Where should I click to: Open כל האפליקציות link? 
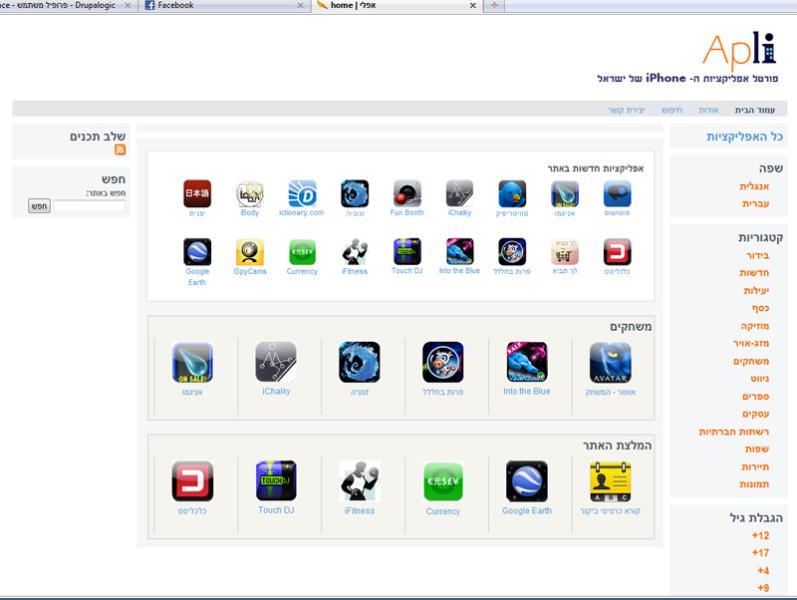tap(744, 136)
